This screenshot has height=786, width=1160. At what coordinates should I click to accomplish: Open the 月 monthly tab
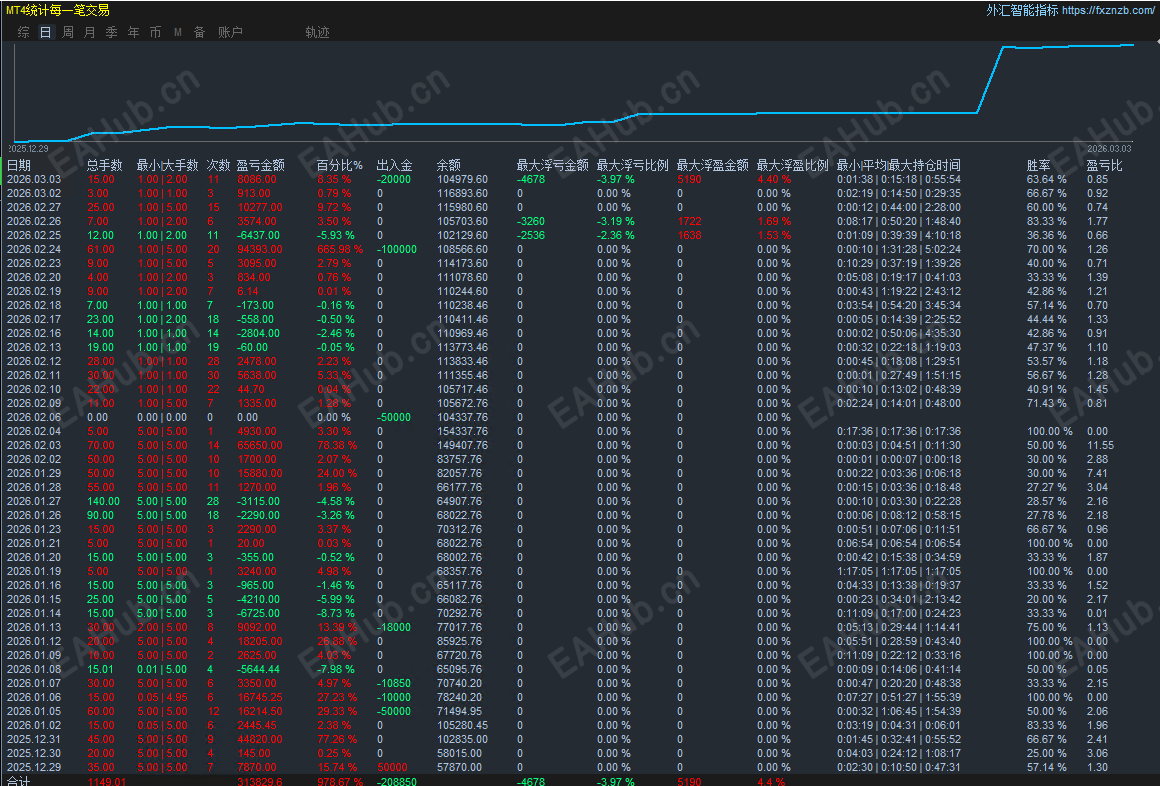coord(90,33)
